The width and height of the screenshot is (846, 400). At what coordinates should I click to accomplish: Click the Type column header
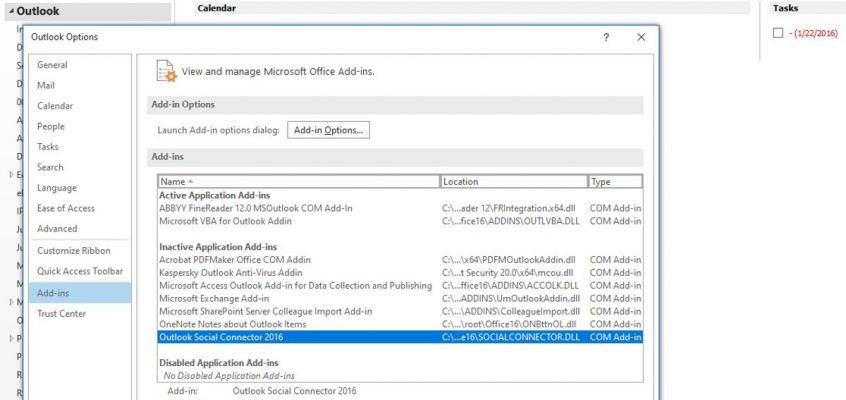[615, 181]
